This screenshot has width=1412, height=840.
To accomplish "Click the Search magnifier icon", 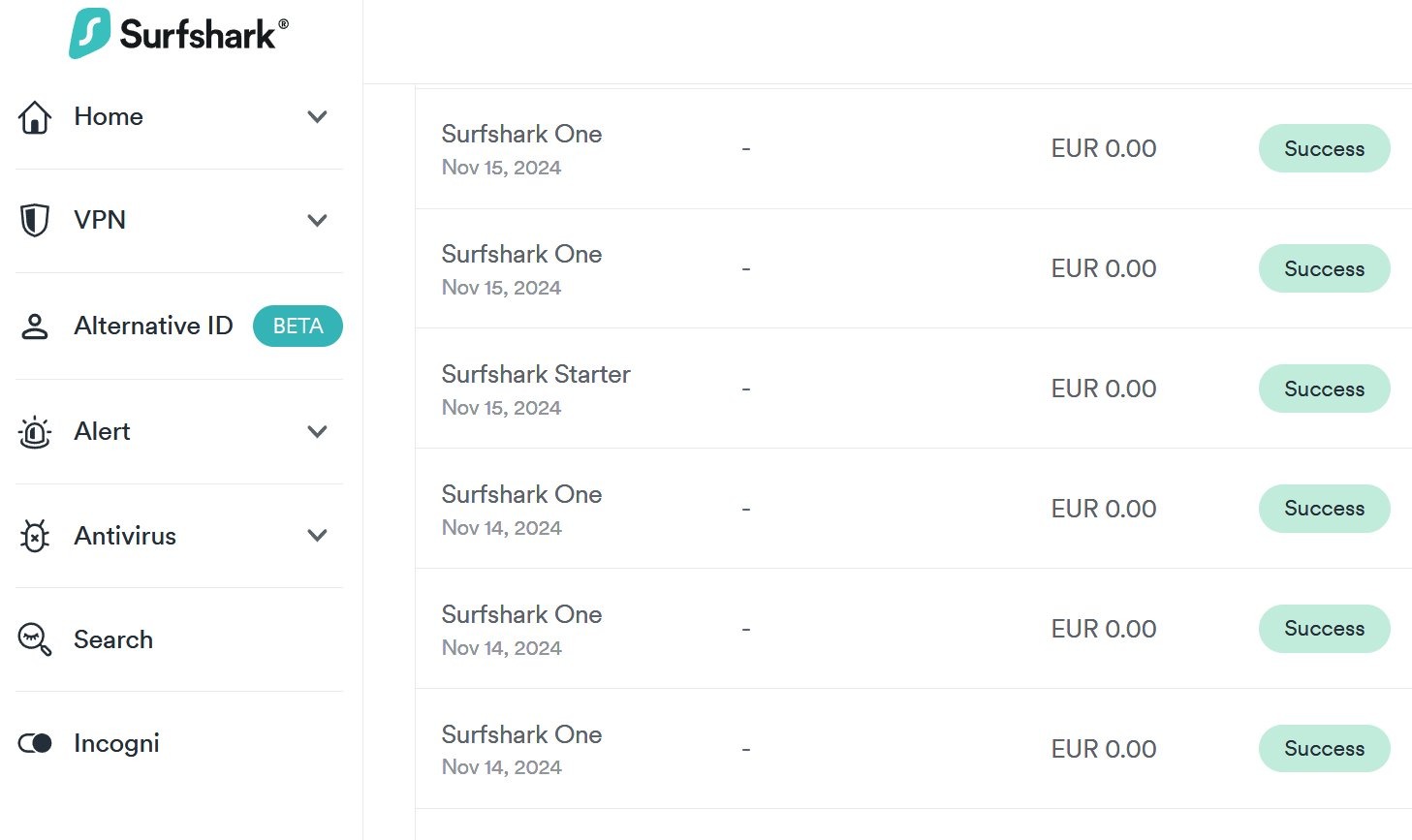I will pos(35,639).
